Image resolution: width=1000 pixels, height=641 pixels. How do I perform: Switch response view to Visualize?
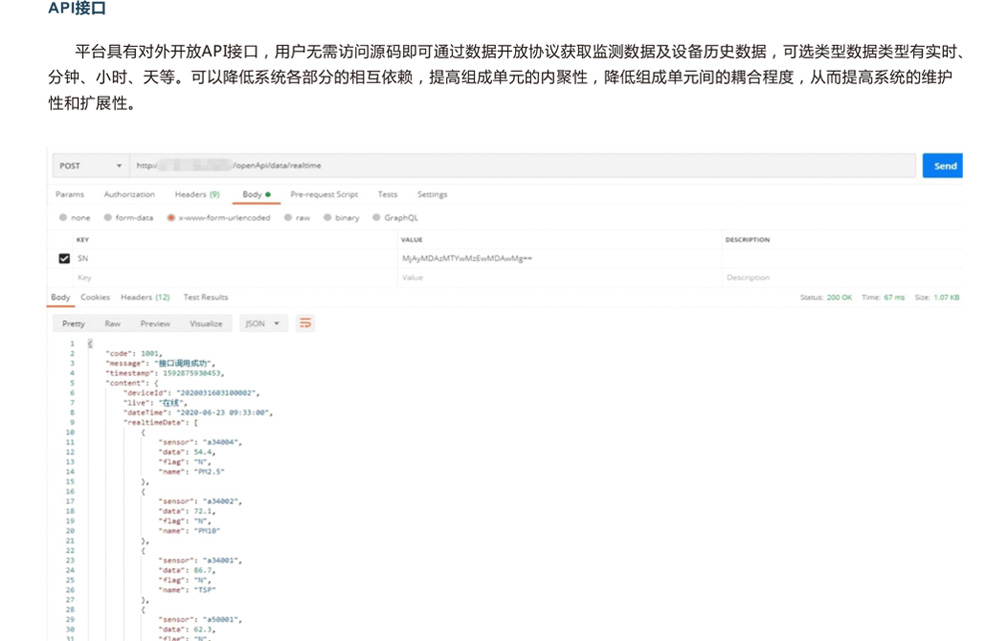(206, 324)
